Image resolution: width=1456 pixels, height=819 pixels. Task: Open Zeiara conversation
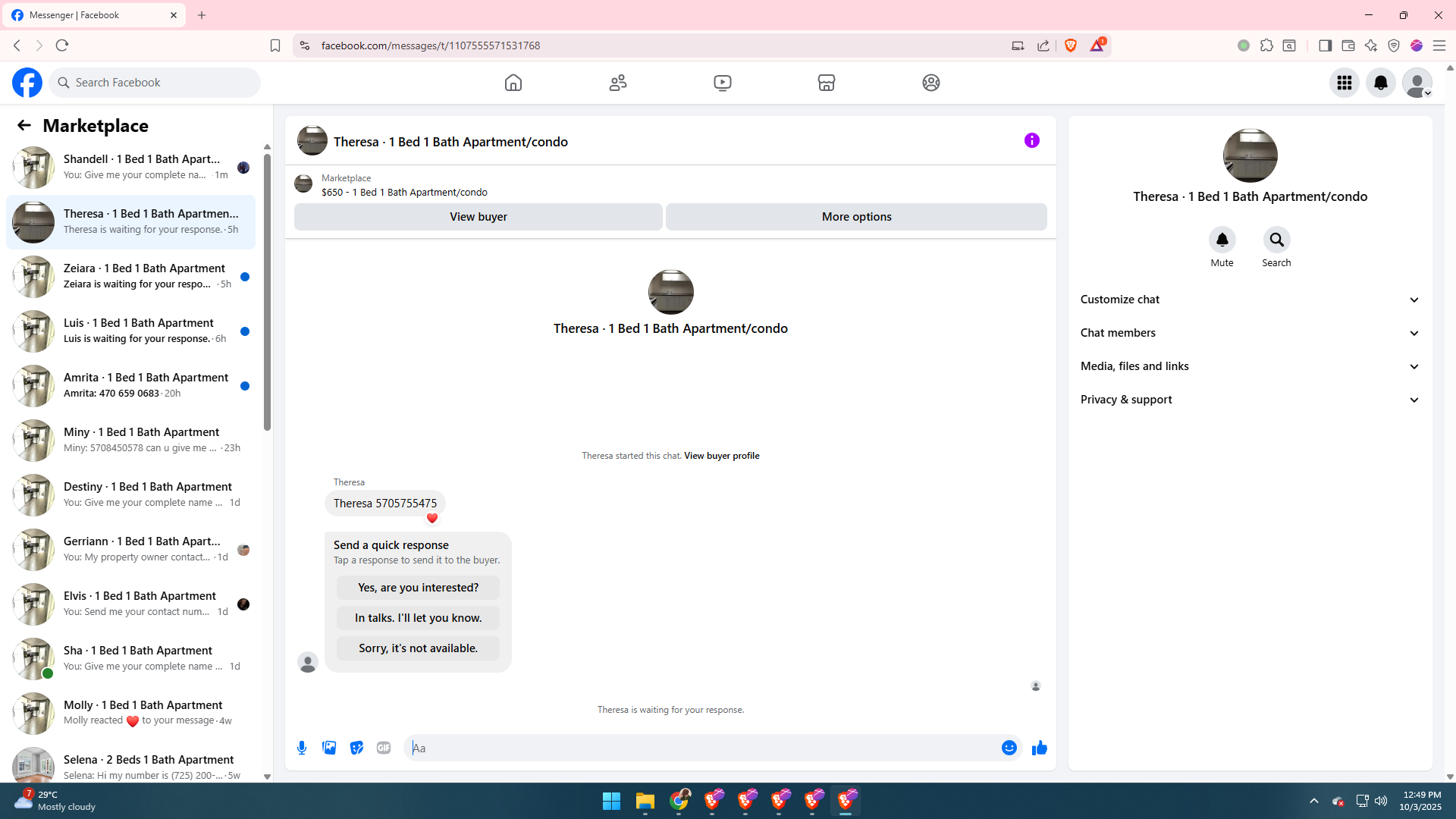pyautogui.click(x=130, y=276)
